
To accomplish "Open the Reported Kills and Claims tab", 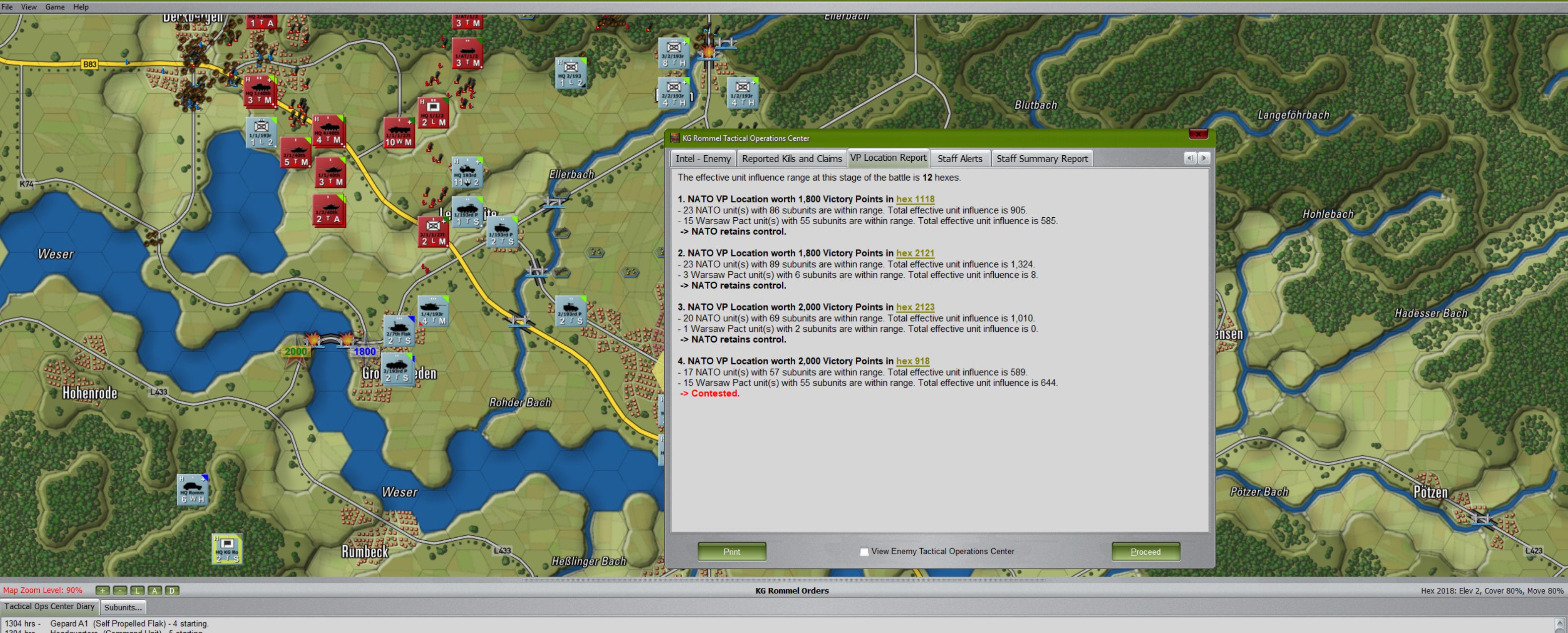I will click(791, 158).
